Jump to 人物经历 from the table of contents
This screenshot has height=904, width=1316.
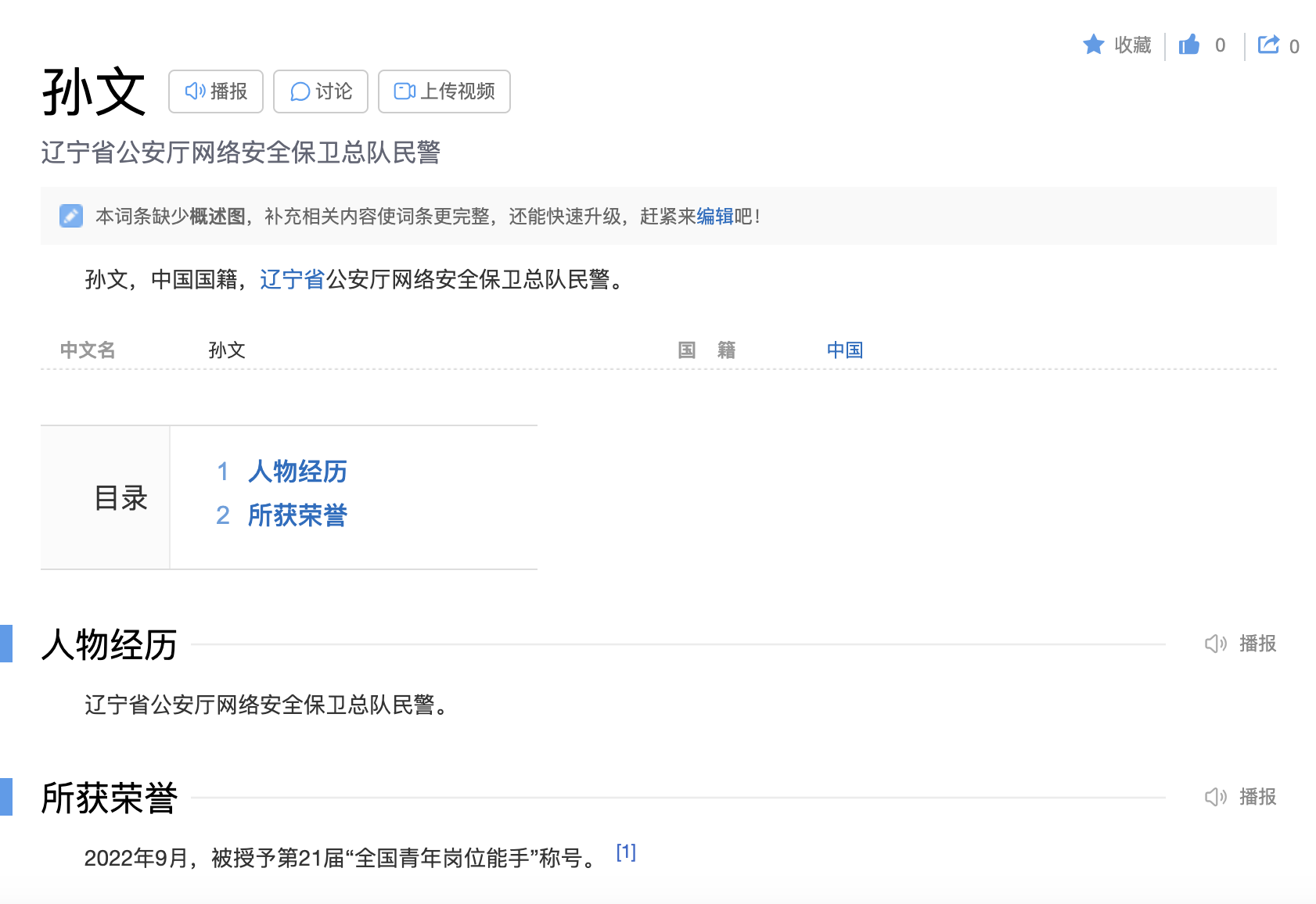[297, 472]
